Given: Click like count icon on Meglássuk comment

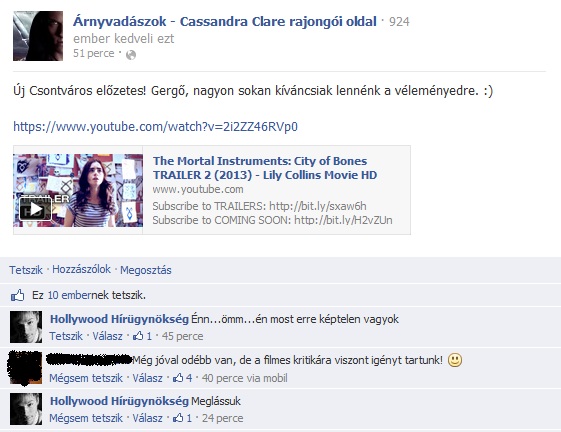Looking at the screenshot, I should tap(178, 418).
